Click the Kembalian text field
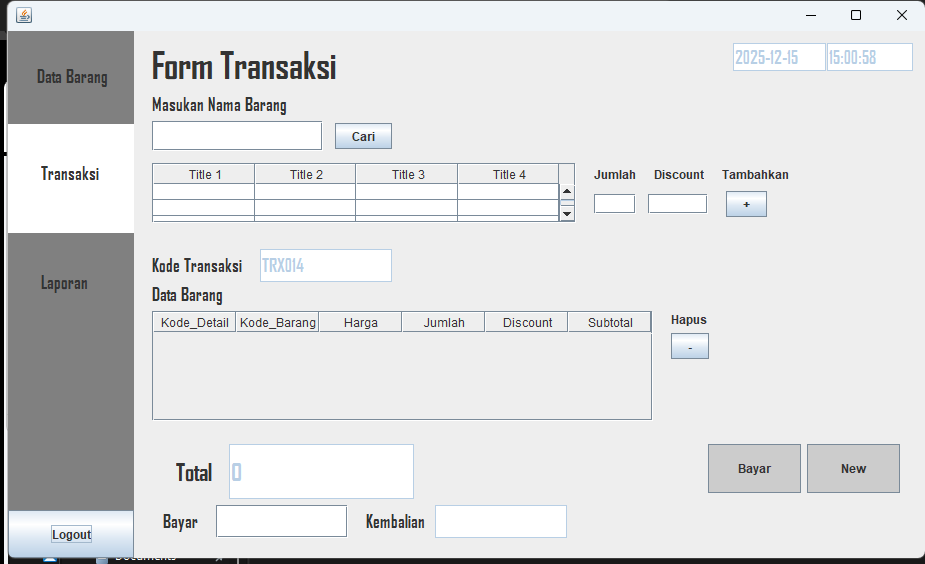Image resolution: width=925 pixels, height=564 pixels. tap(500, 521)
